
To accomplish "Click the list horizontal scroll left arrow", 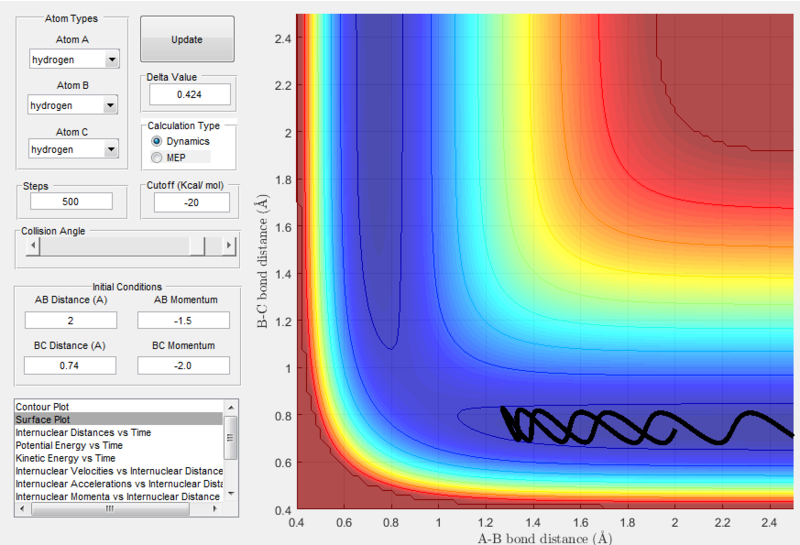I will click(x=22, y=509).
